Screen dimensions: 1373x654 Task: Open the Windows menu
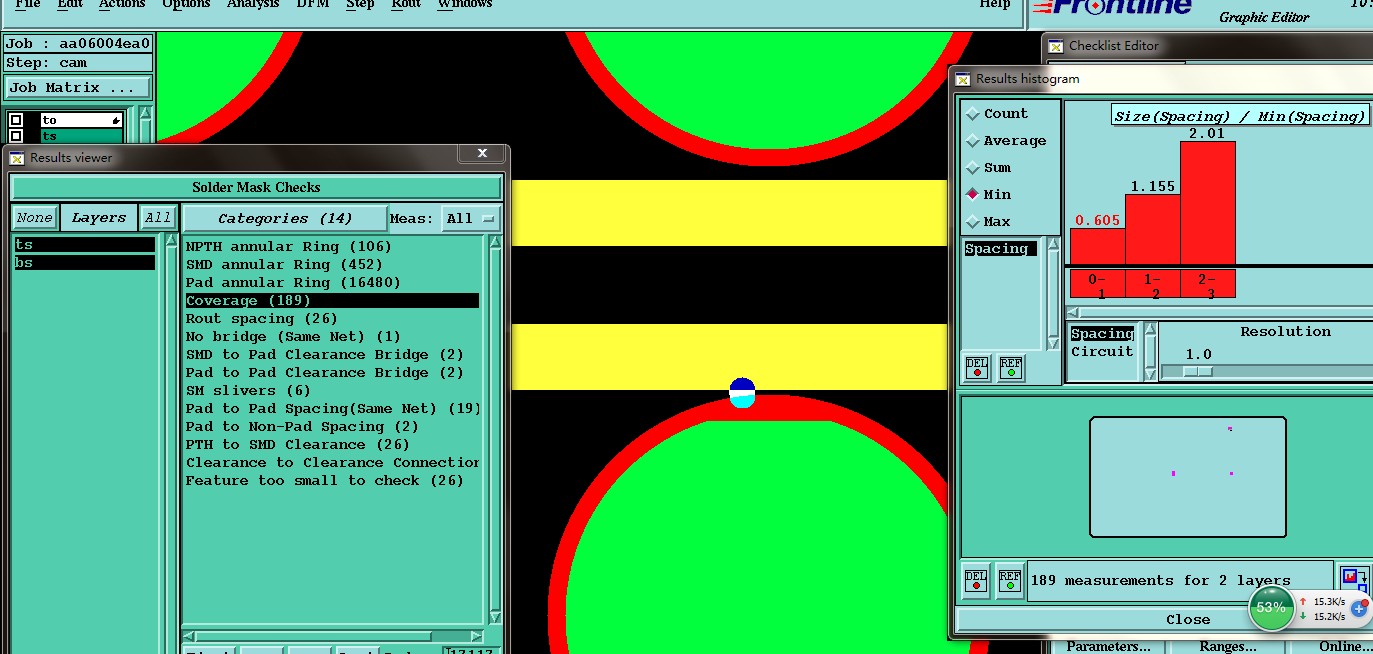(465, 4)
